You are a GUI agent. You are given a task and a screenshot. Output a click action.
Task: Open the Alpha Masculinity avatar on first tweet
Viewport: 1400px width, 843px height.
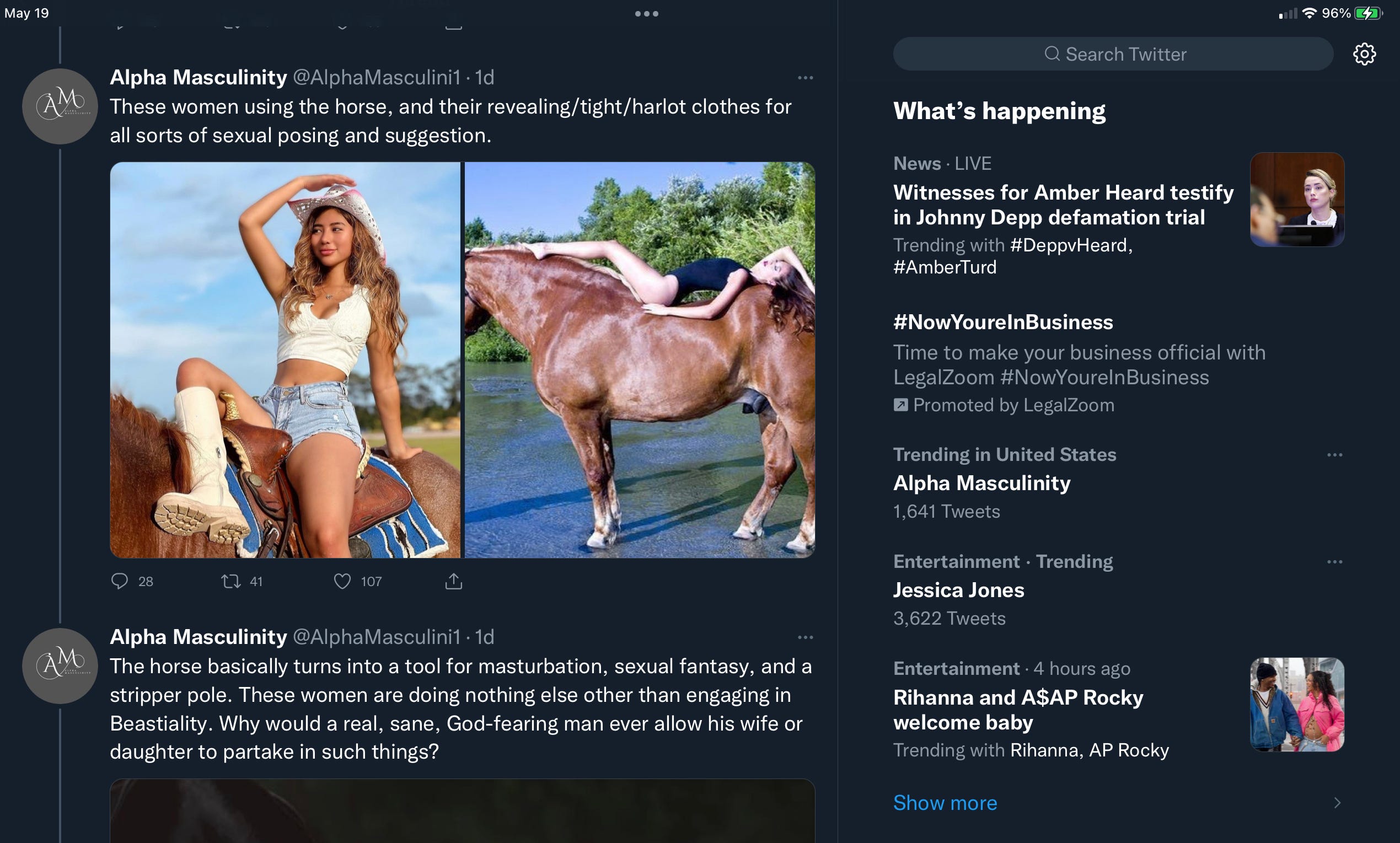pyautogui.click(x=60, y=106)
